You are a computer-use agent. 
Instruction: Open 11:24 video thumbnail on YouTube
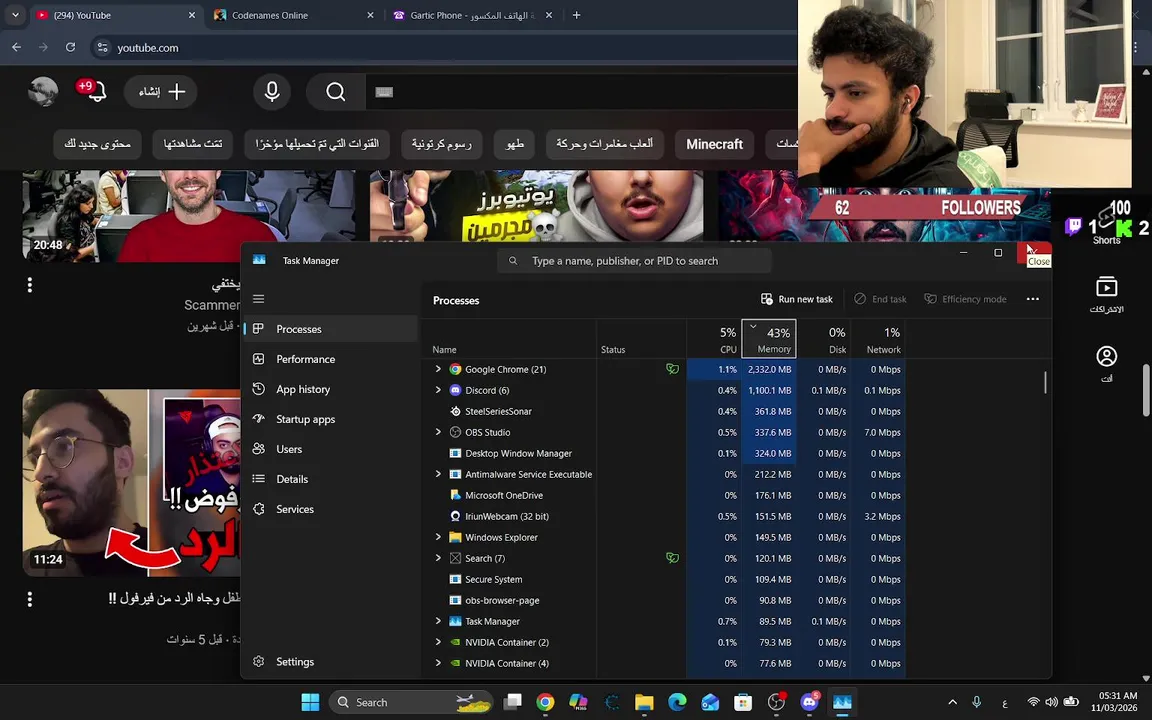coord(132,482)
